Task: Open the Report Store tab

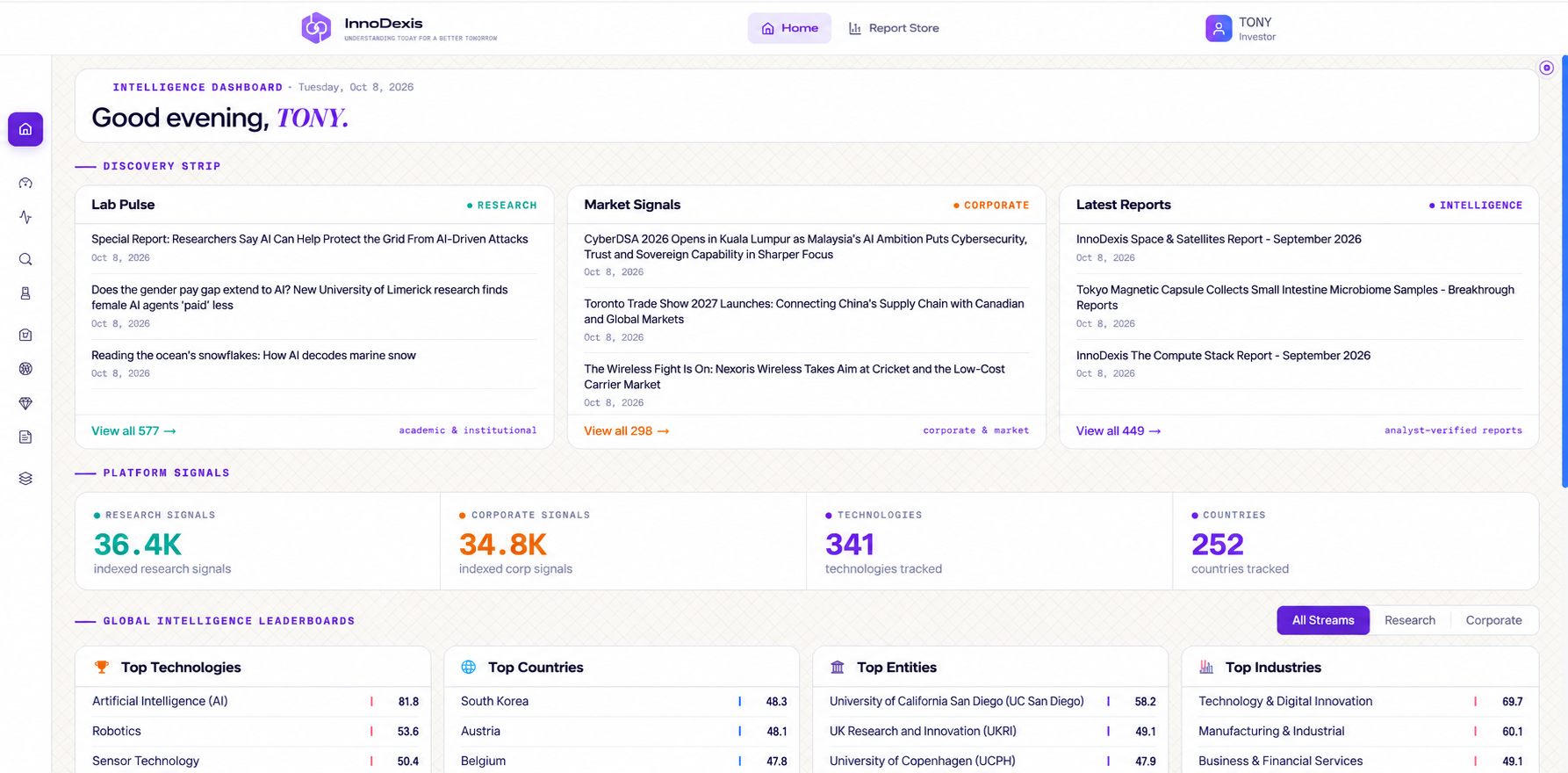Action: pos(894,28)
